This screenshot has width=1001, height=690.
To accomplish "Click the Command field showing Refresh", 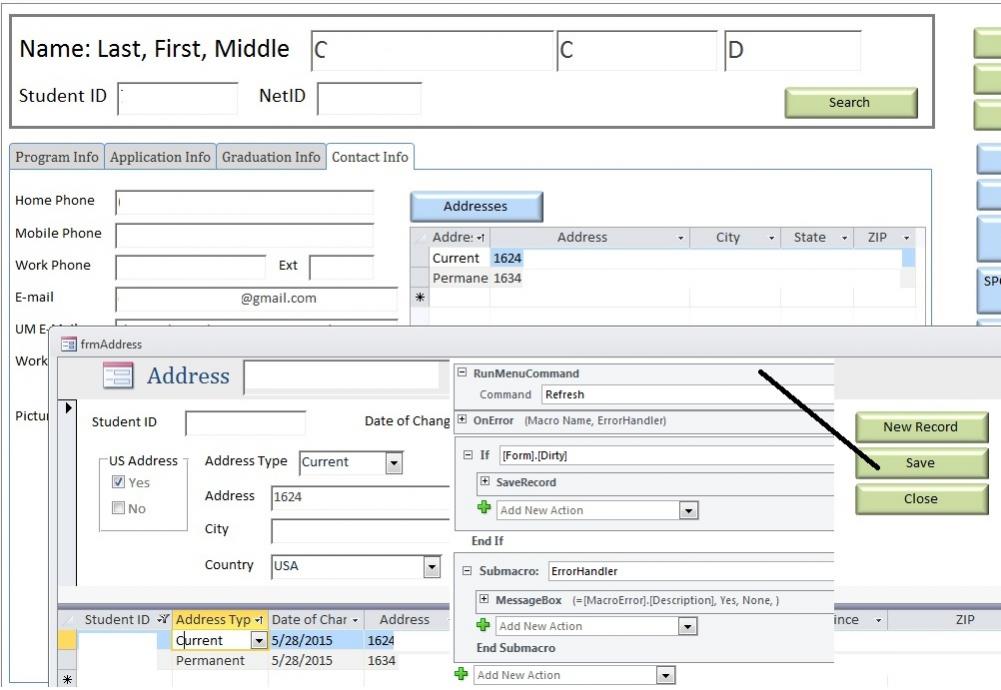I will (688, 394).
